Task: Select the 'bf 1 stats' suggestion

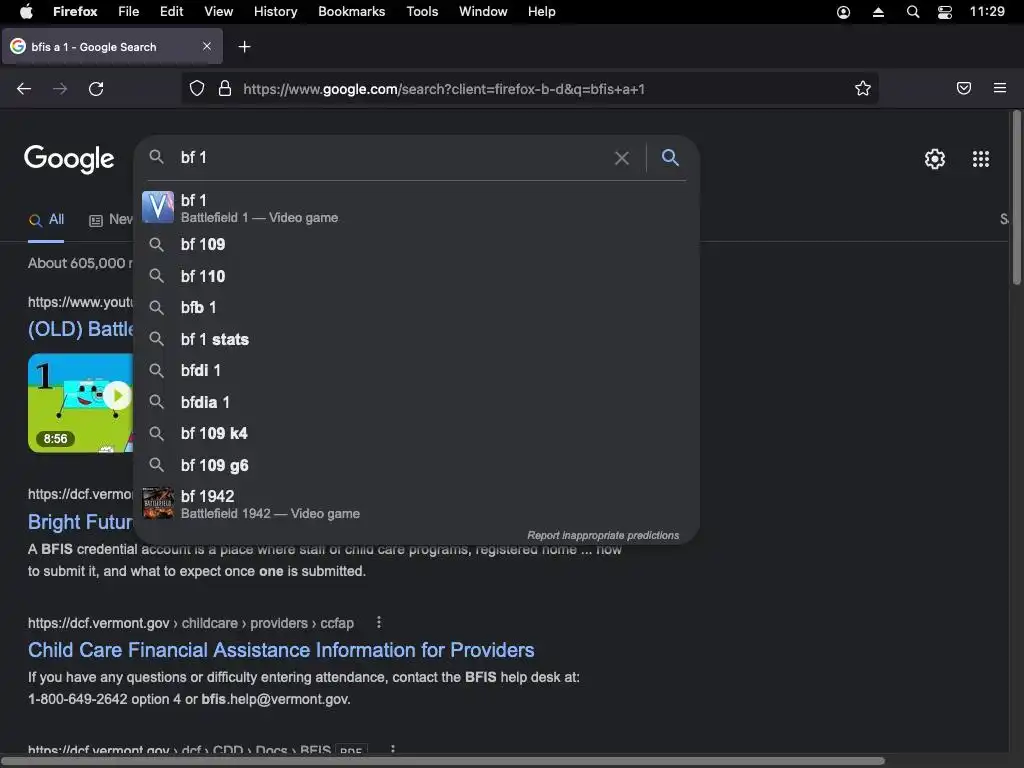Action: tap(416, 339)
